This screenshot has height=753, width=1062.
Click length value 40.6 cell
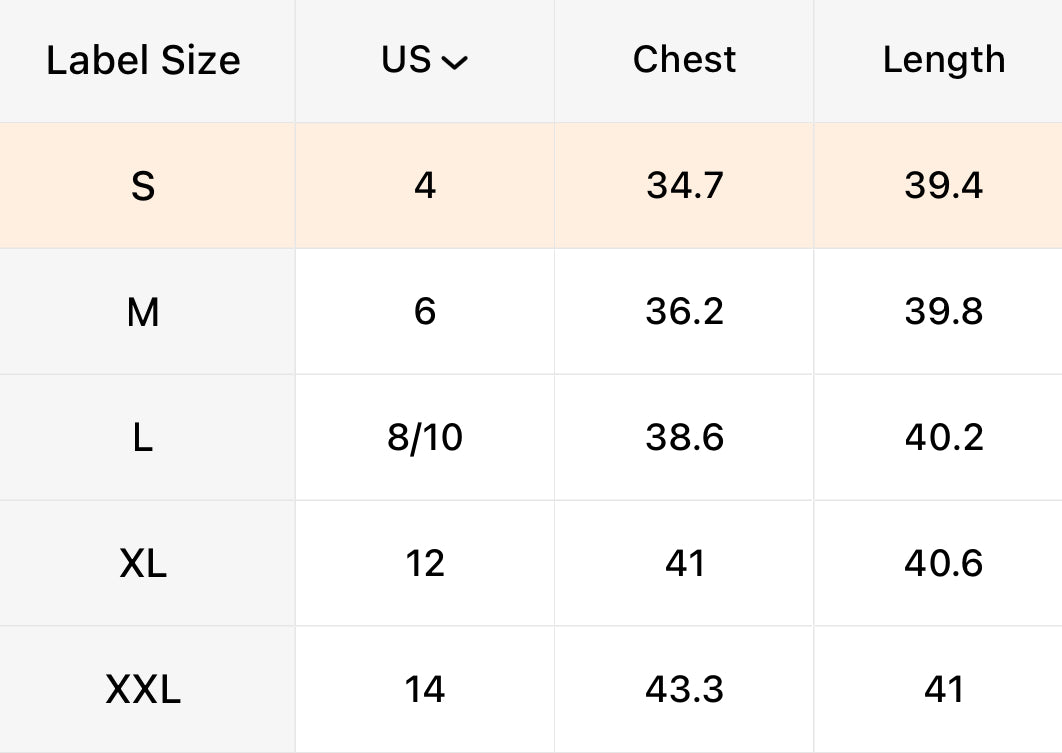(x=943, y=564)
